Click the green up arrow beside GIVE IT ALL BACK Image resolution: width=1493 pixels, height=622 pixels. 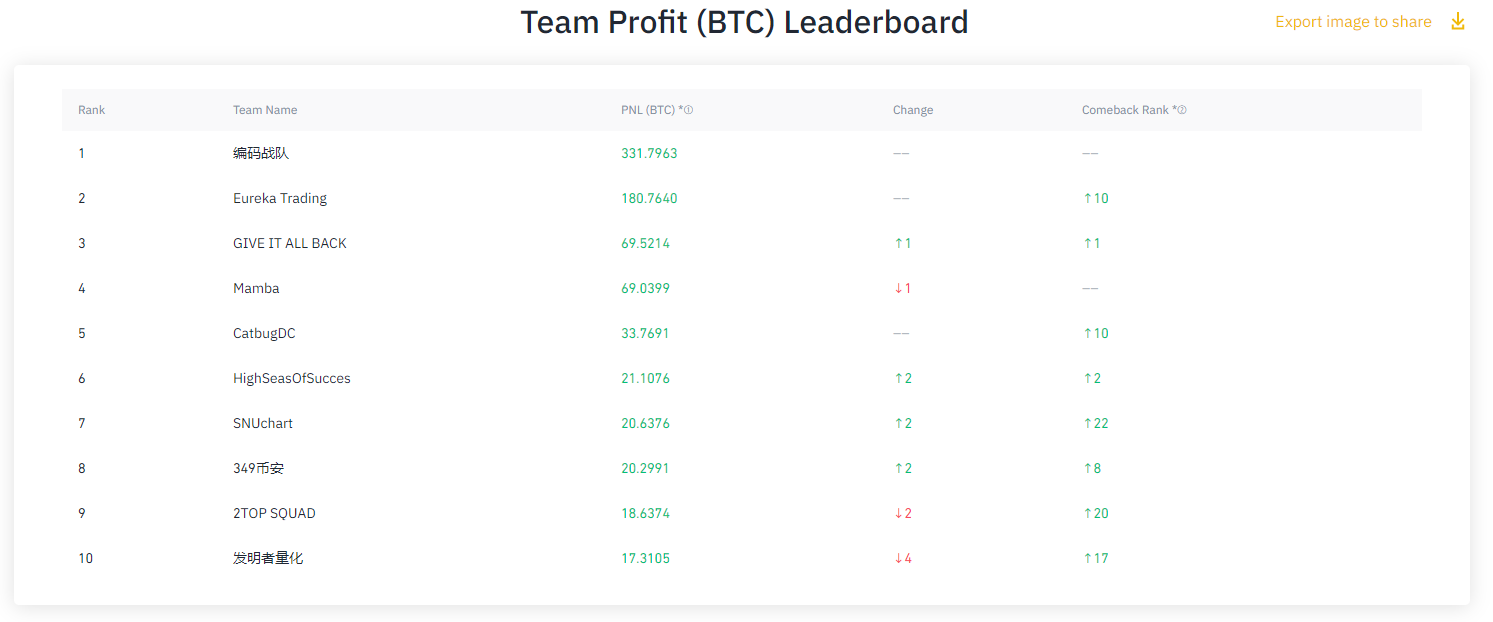click(x=900, y=243)
